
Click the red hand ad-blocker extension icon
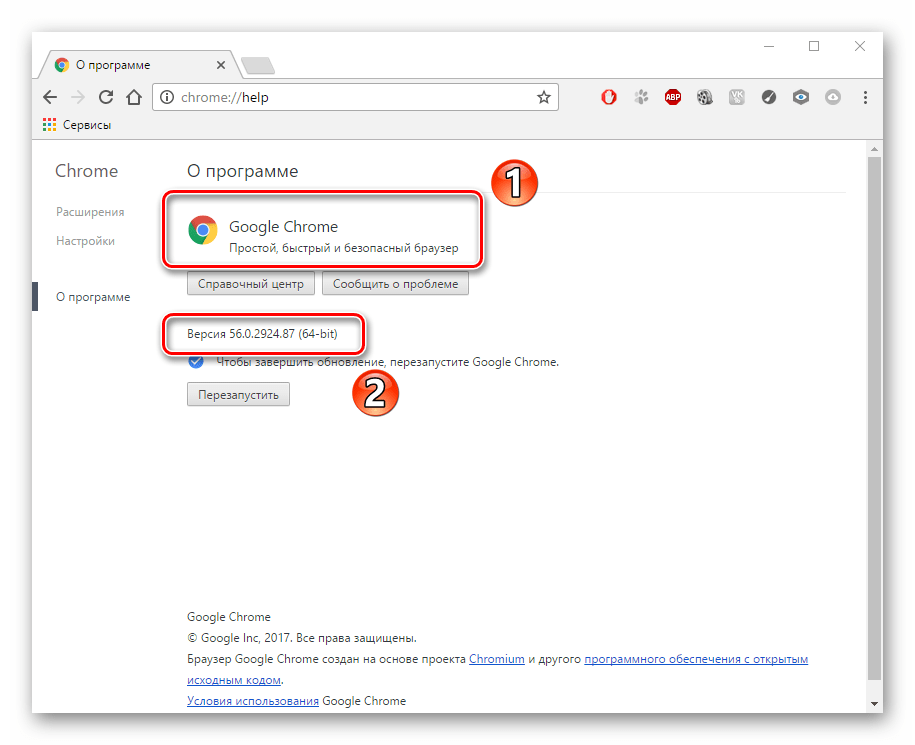coord(608,97)
